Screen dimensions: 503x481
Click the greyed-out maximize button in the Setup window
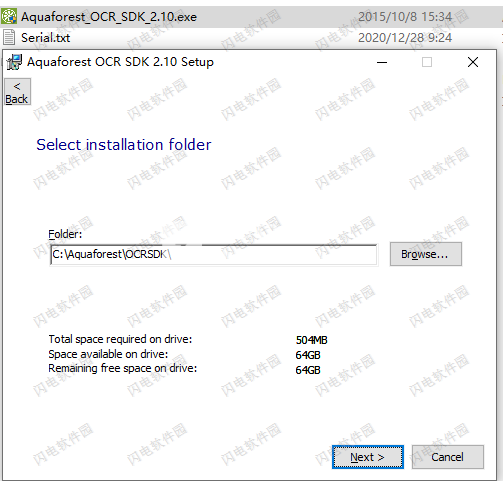click(427, 62)
